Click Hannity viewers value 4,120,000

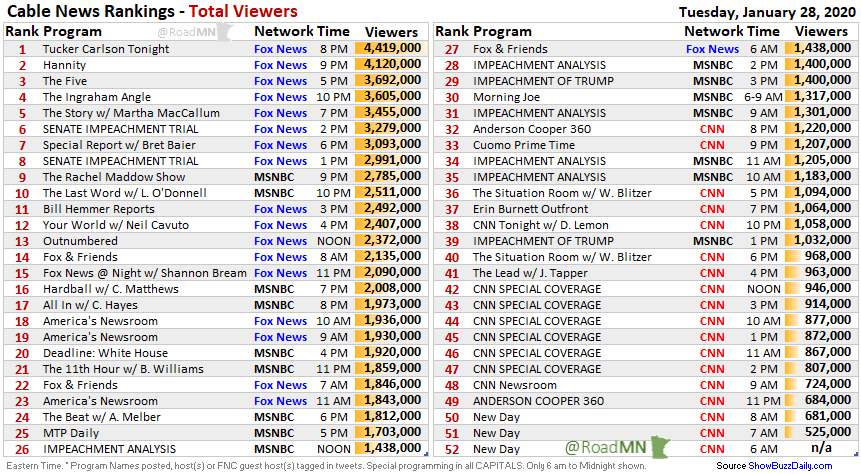(392, 64)
